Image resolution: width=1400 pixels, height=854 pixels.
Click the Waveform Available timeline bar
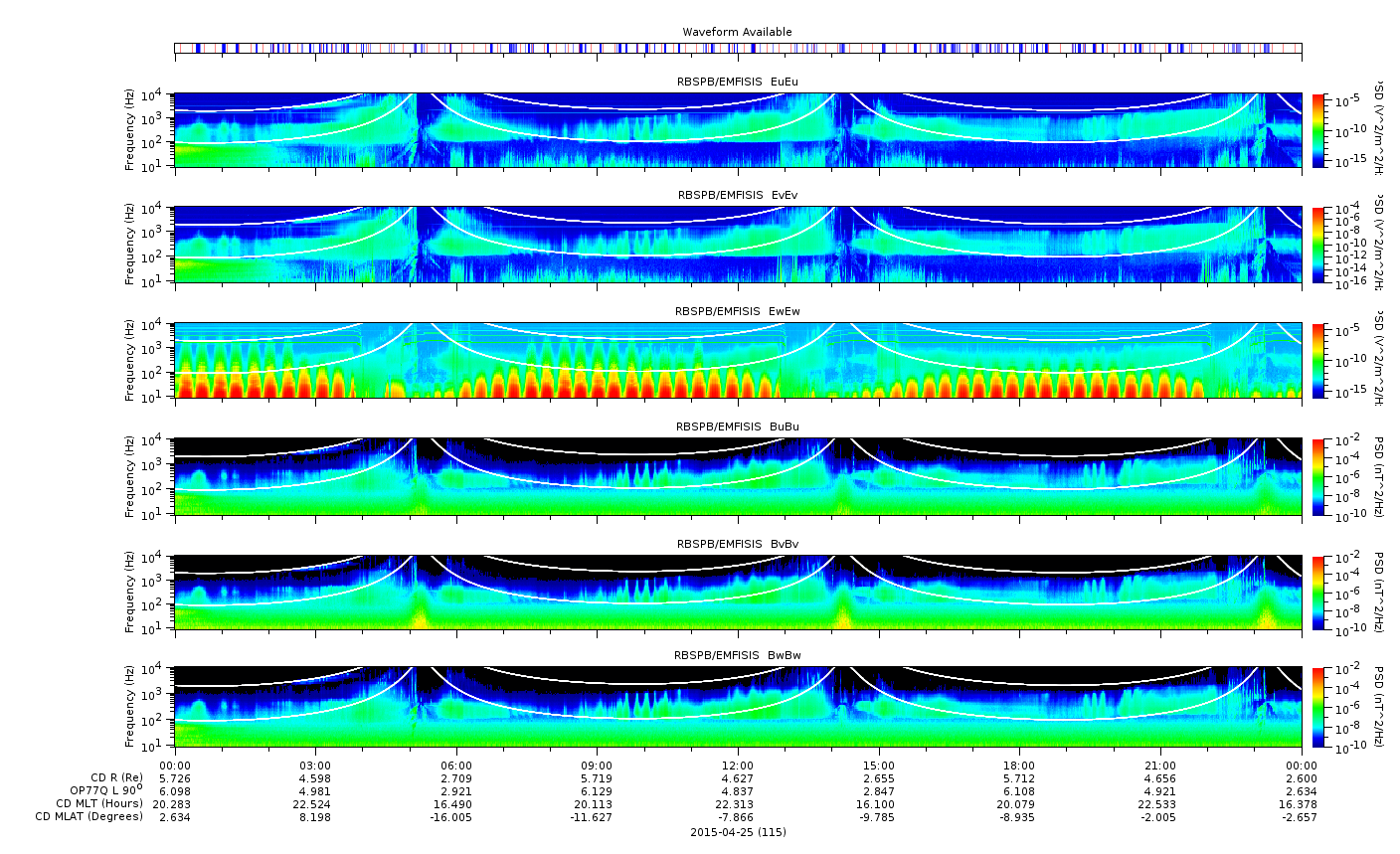[737, 48]
